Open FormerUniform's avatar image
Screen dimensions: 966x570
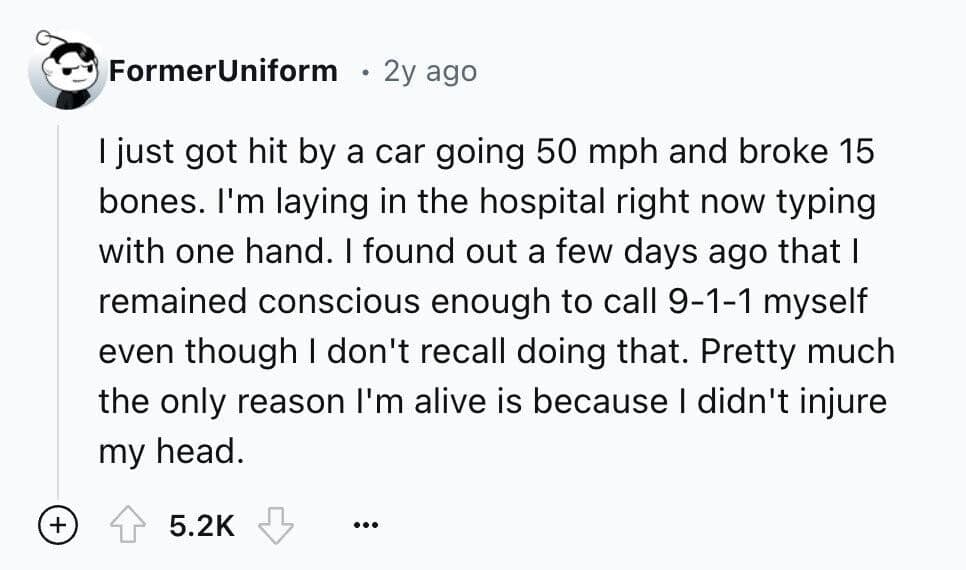pos(66,72)
